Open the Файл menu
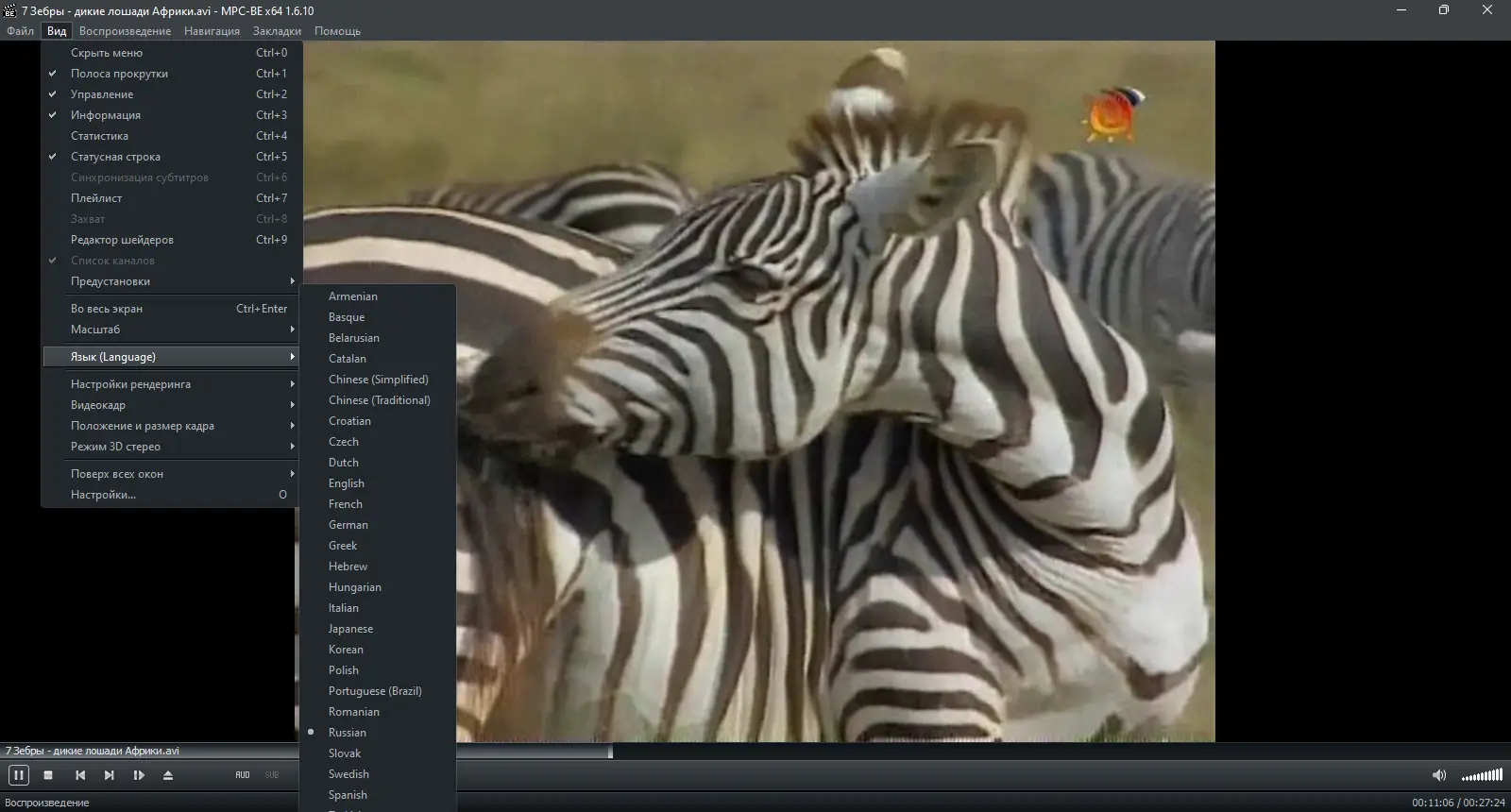This screenshot has width=1511, height=812. click(x=20, y=31)
